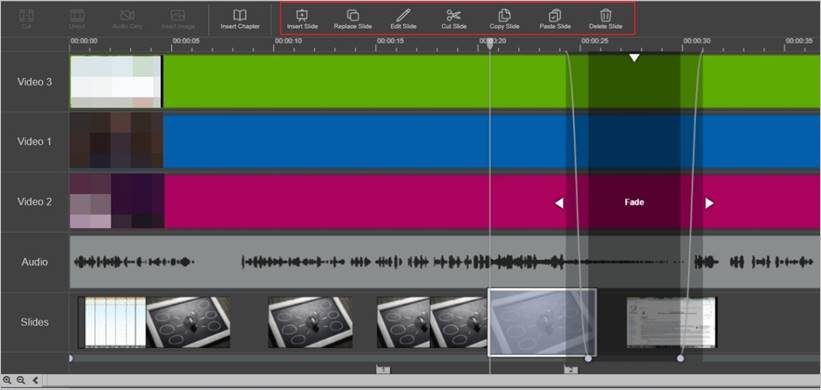Click the chapter marker below 00:00:15

coord(383,370)
